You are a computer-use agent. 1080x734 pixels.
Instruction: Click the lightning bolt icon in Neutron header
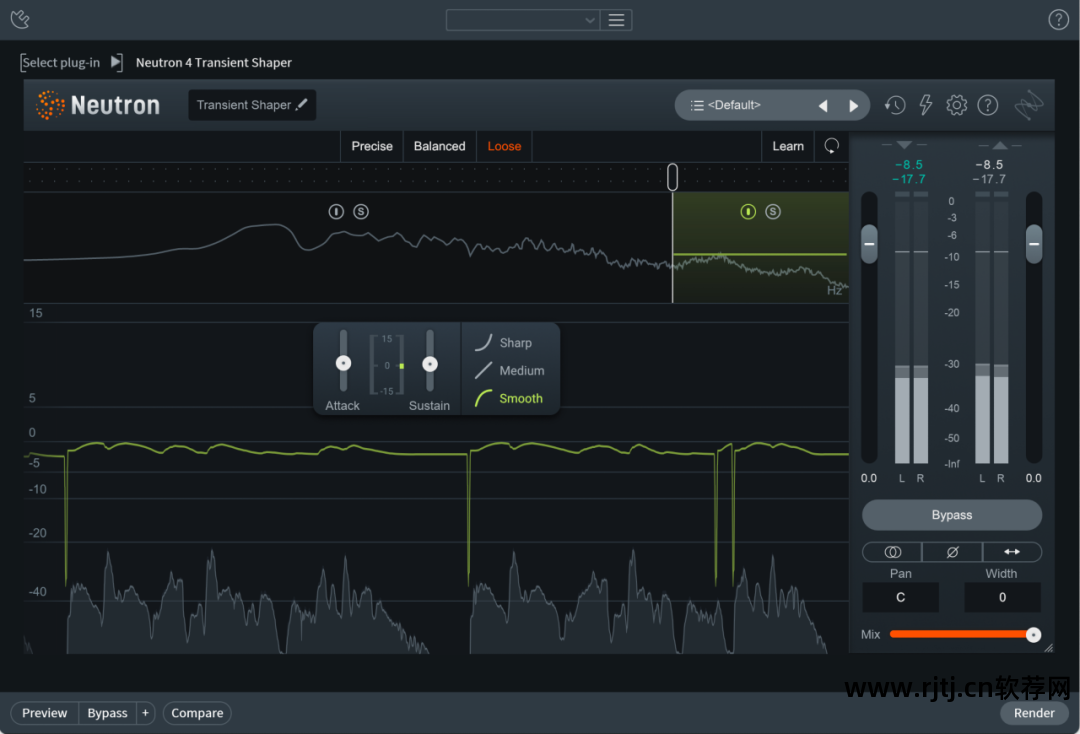point(926,105)
